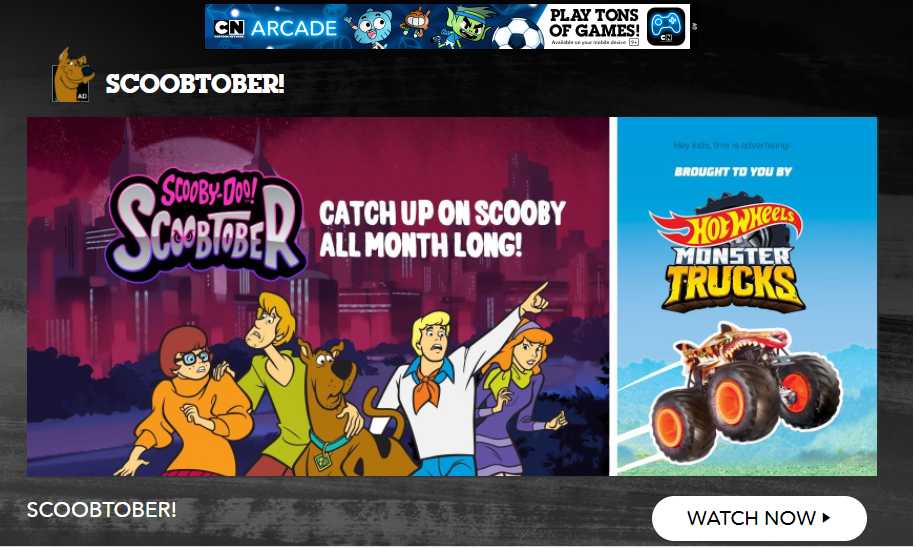
Task: Click the Hot Wheels Monster Trucks logo
Action: 729,254
